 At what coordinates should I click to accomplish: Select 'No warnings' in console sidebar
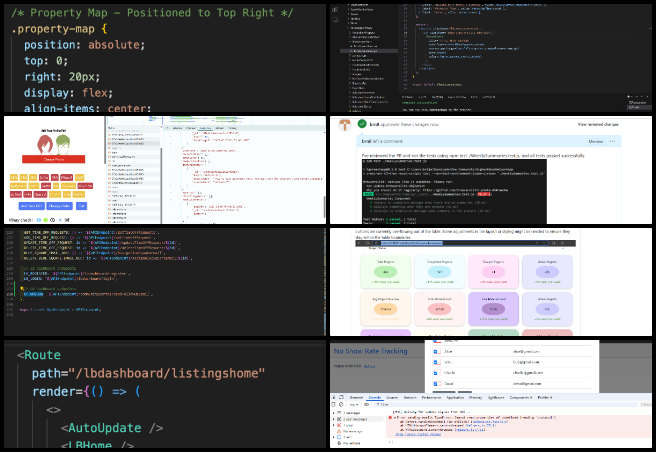[x=352, y=431]
